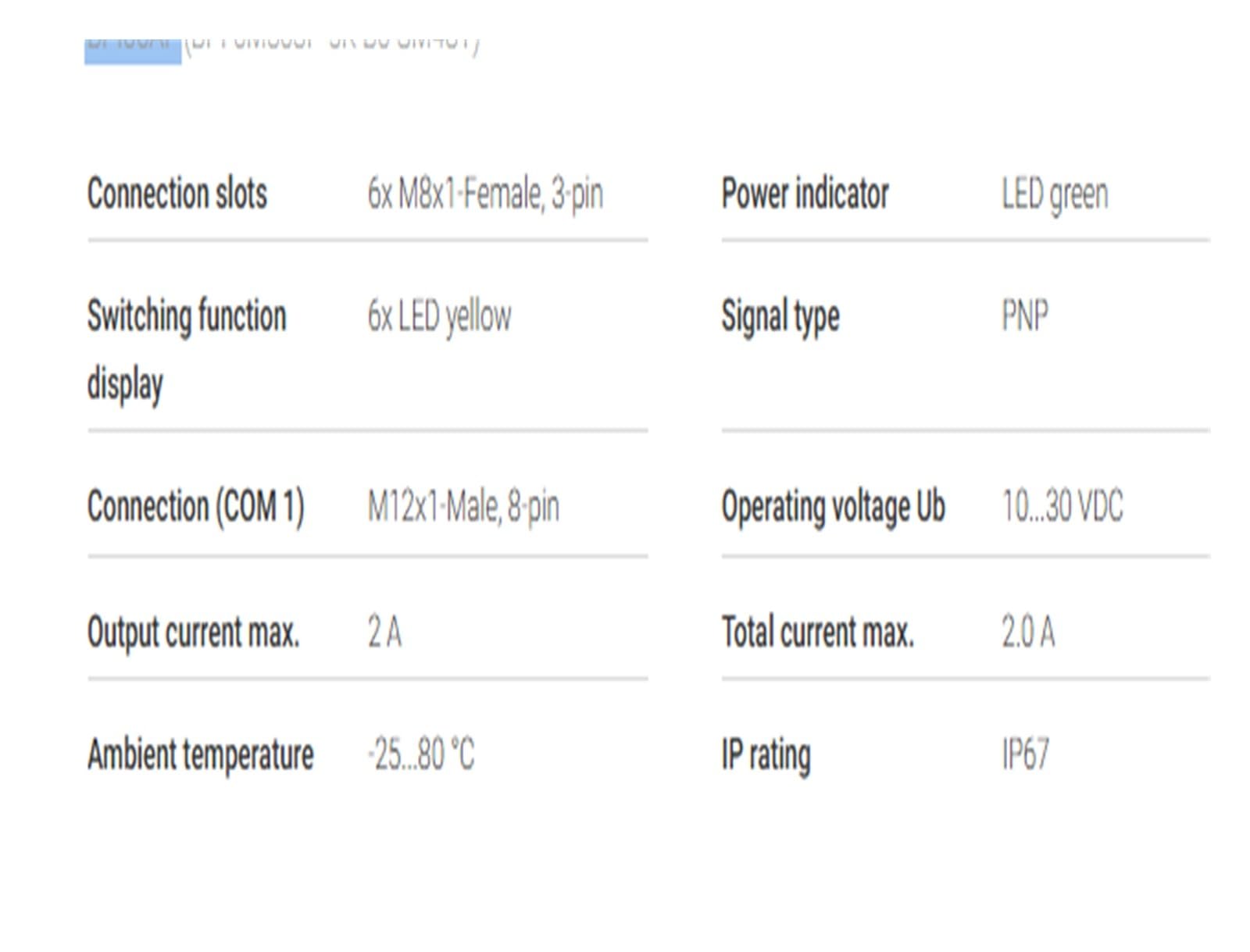Viewport: 1250px width, 952px height.
Task: Click the "6x M8x1-Female, 3-pin" value
Action: [485, 194]
